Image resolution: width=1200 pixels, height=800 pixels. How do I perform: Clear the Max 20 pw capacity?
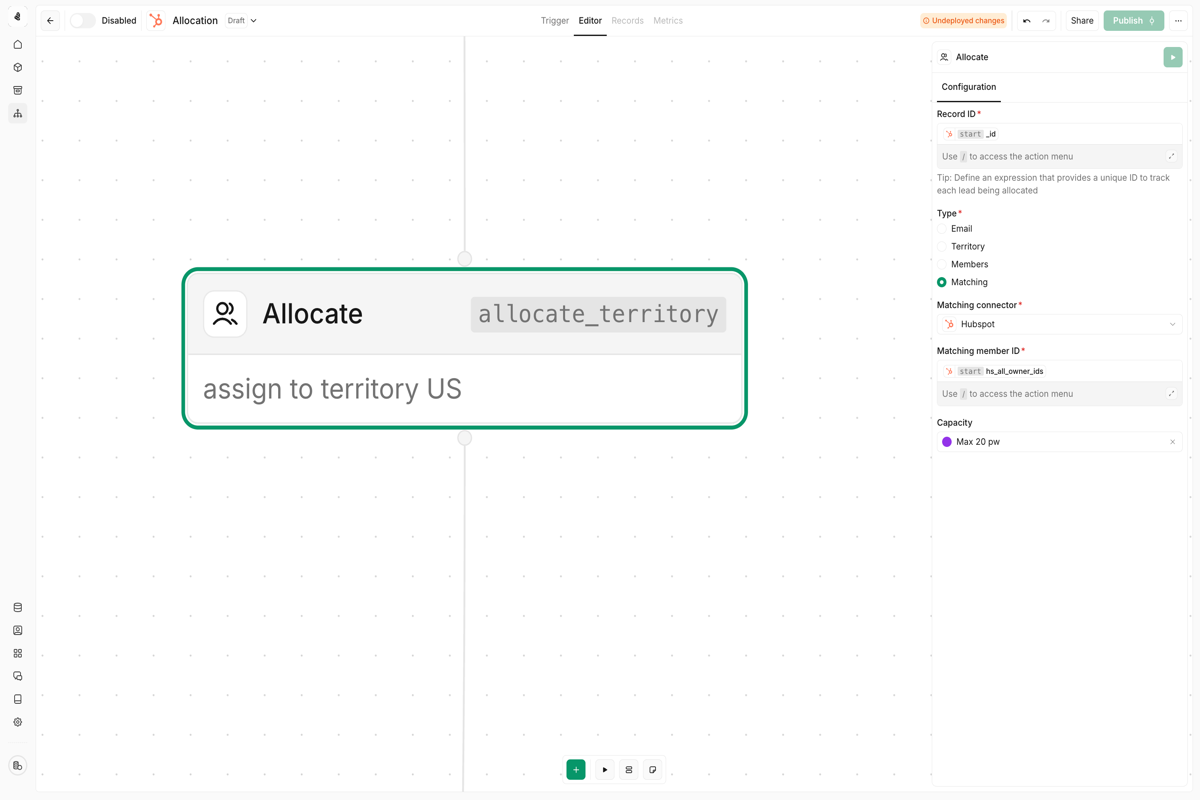pyautogui.click(x=1172, y=442)
